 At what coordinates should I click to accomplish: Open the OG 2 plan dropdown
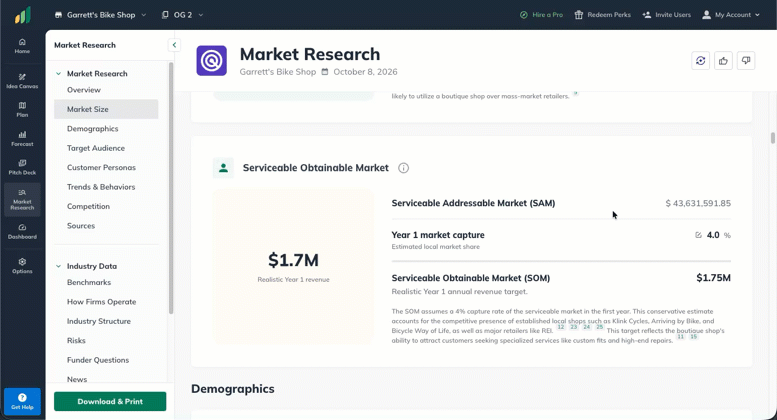182,15
